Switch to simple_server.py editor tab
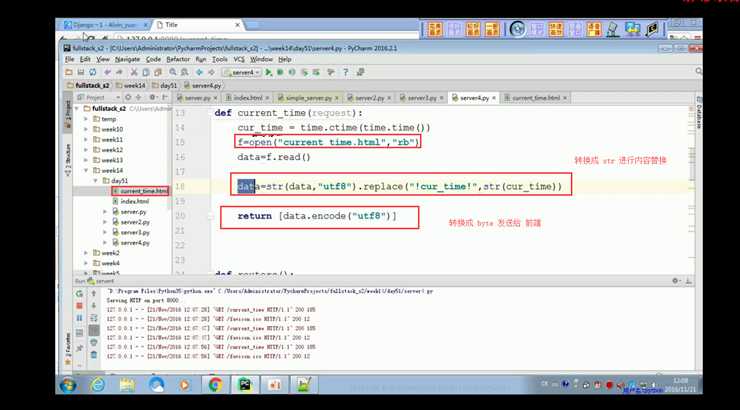740x410 pixels. coord(309,98)
